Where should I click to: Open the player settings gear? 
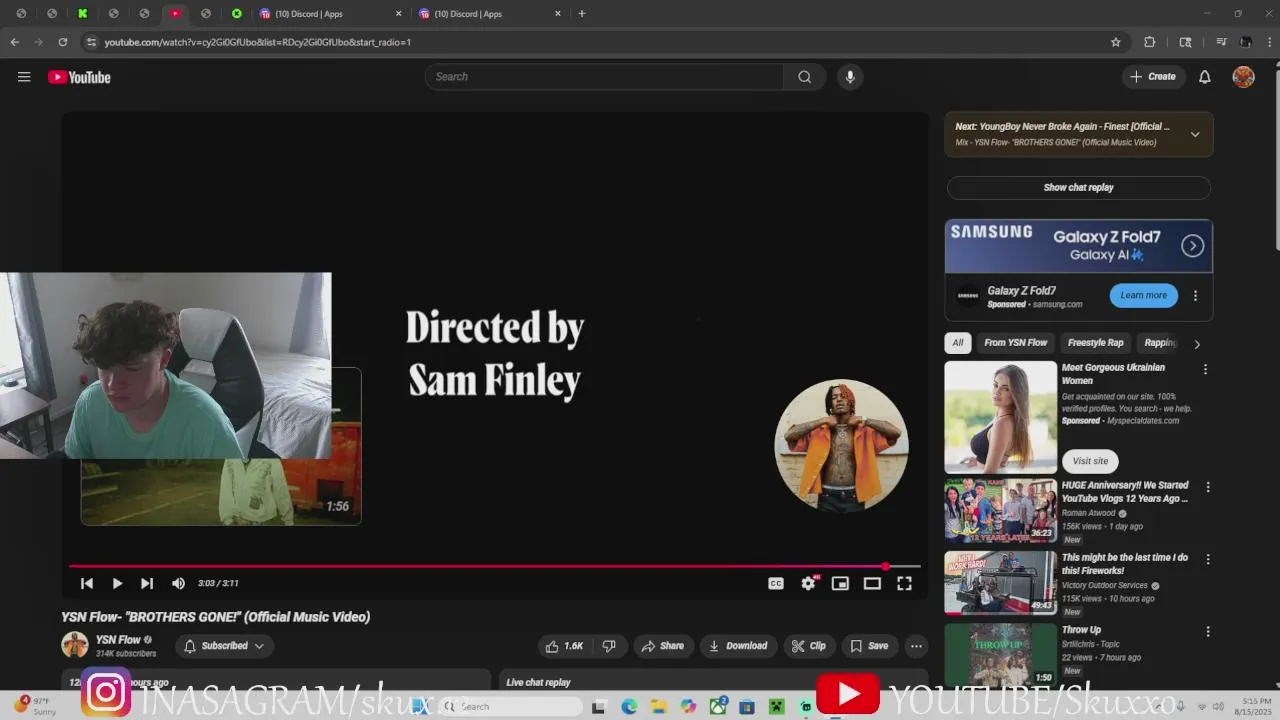pos(808,583)
